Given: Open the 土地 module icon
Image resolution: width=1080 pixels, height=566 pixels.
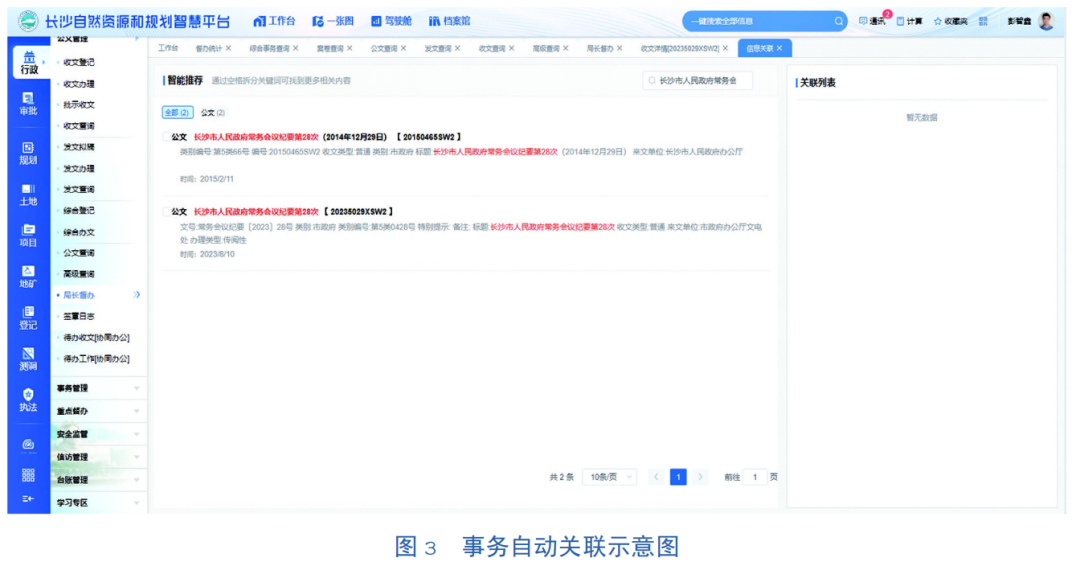Looking at the screenshot, I should [28, 194].
